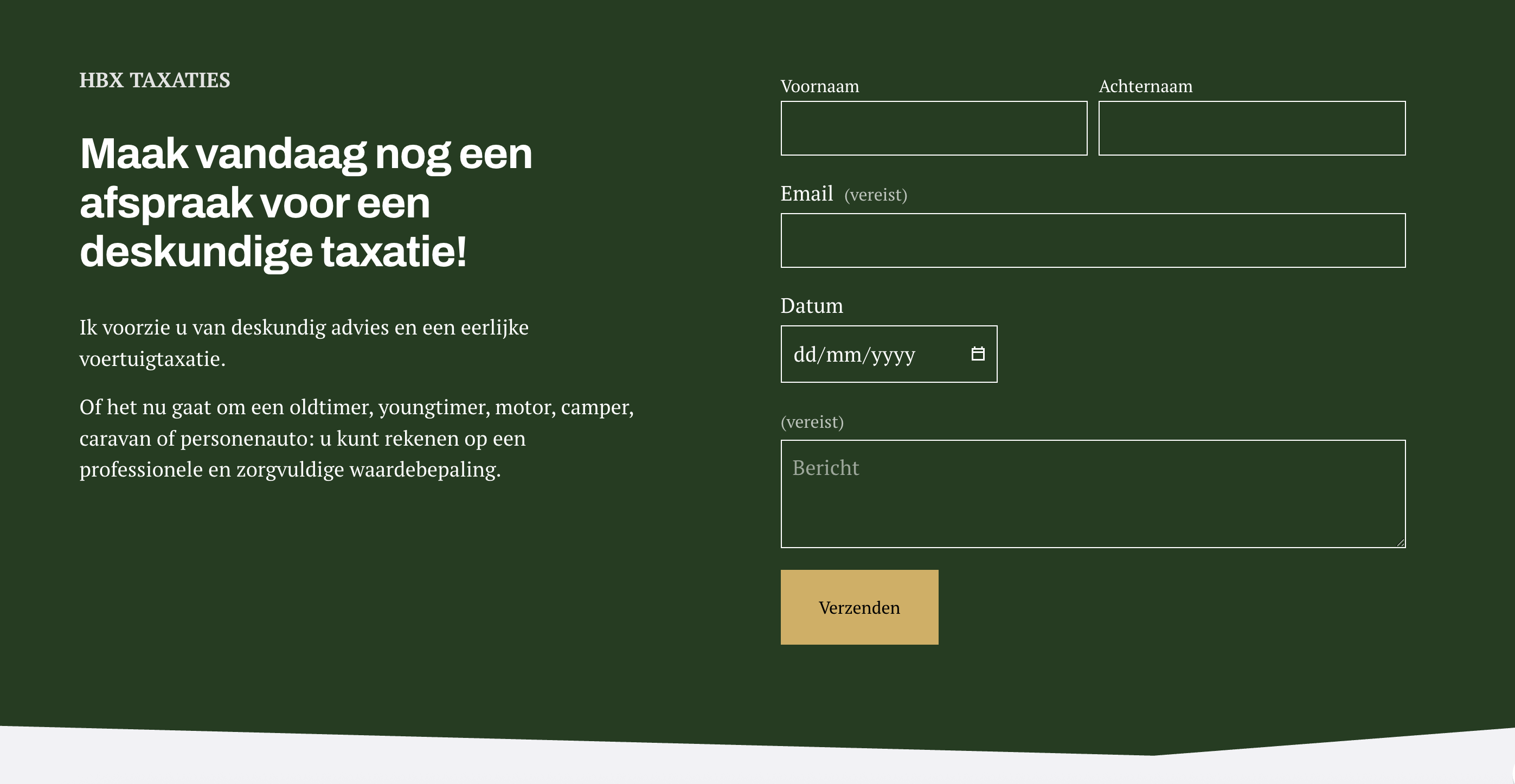The image size is (1515, 784).
Task: Click the main headline about taxatie appointment
Action: click(x=306, y=202)
